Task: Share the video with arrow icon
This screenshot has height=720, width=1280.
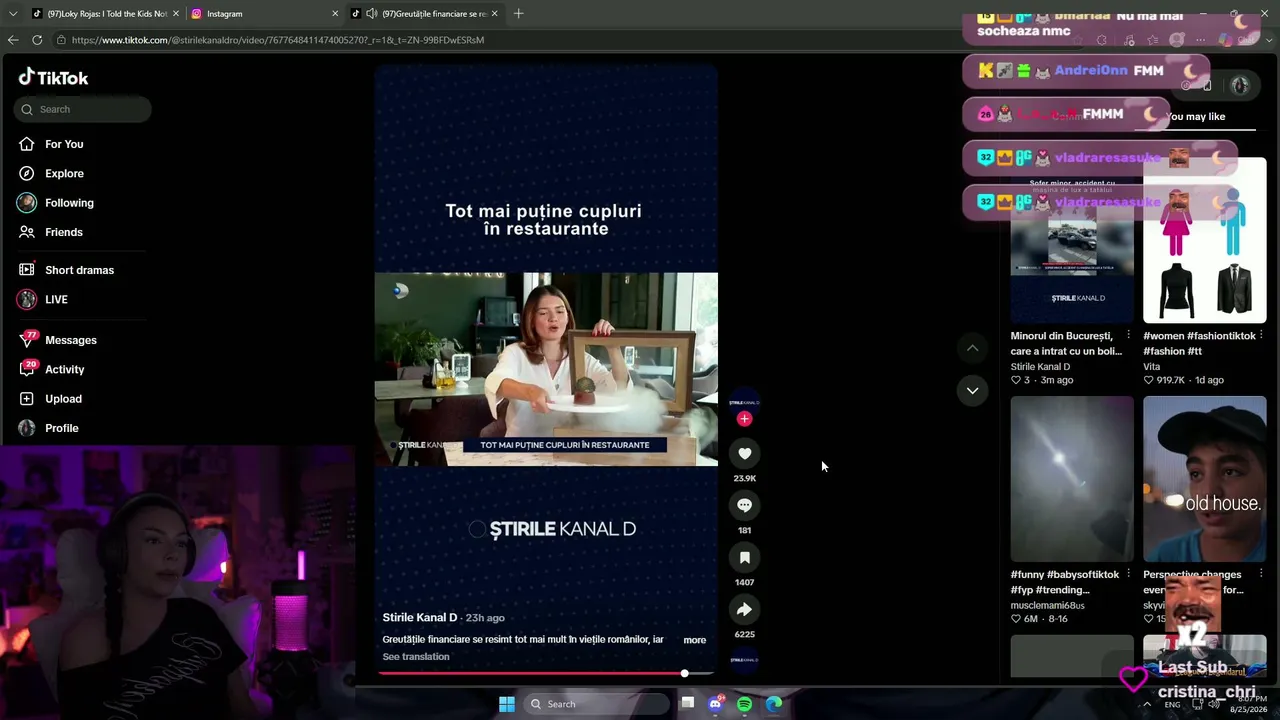Action: (x=744, y=610)
